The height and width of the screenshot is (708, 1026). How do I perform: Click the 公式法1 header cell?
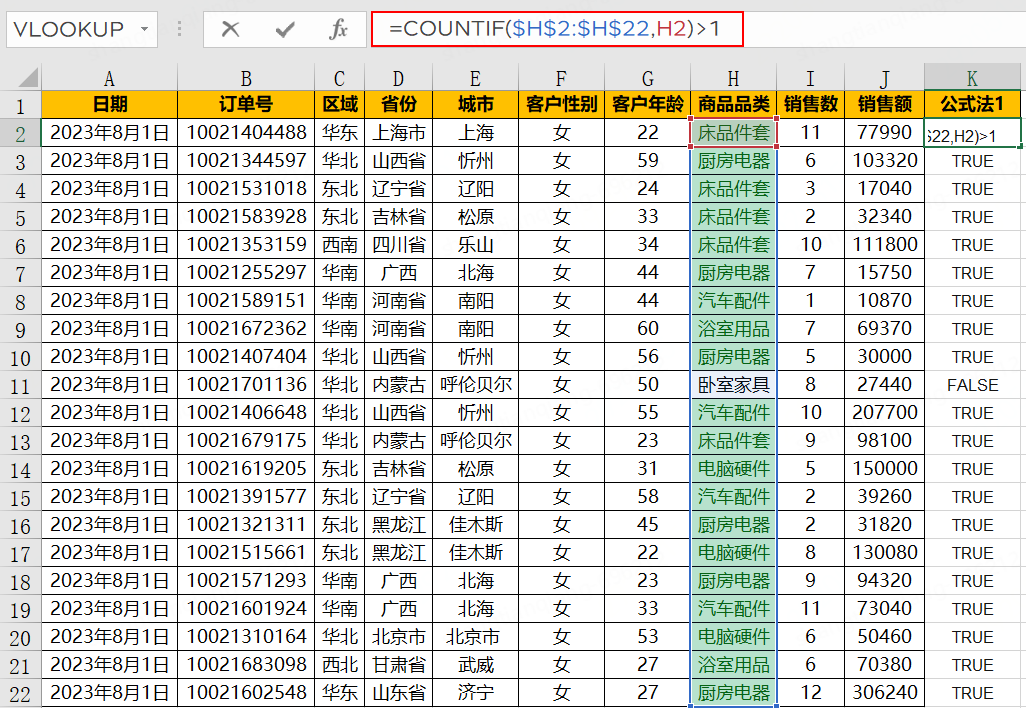click(x=972, y=105)
